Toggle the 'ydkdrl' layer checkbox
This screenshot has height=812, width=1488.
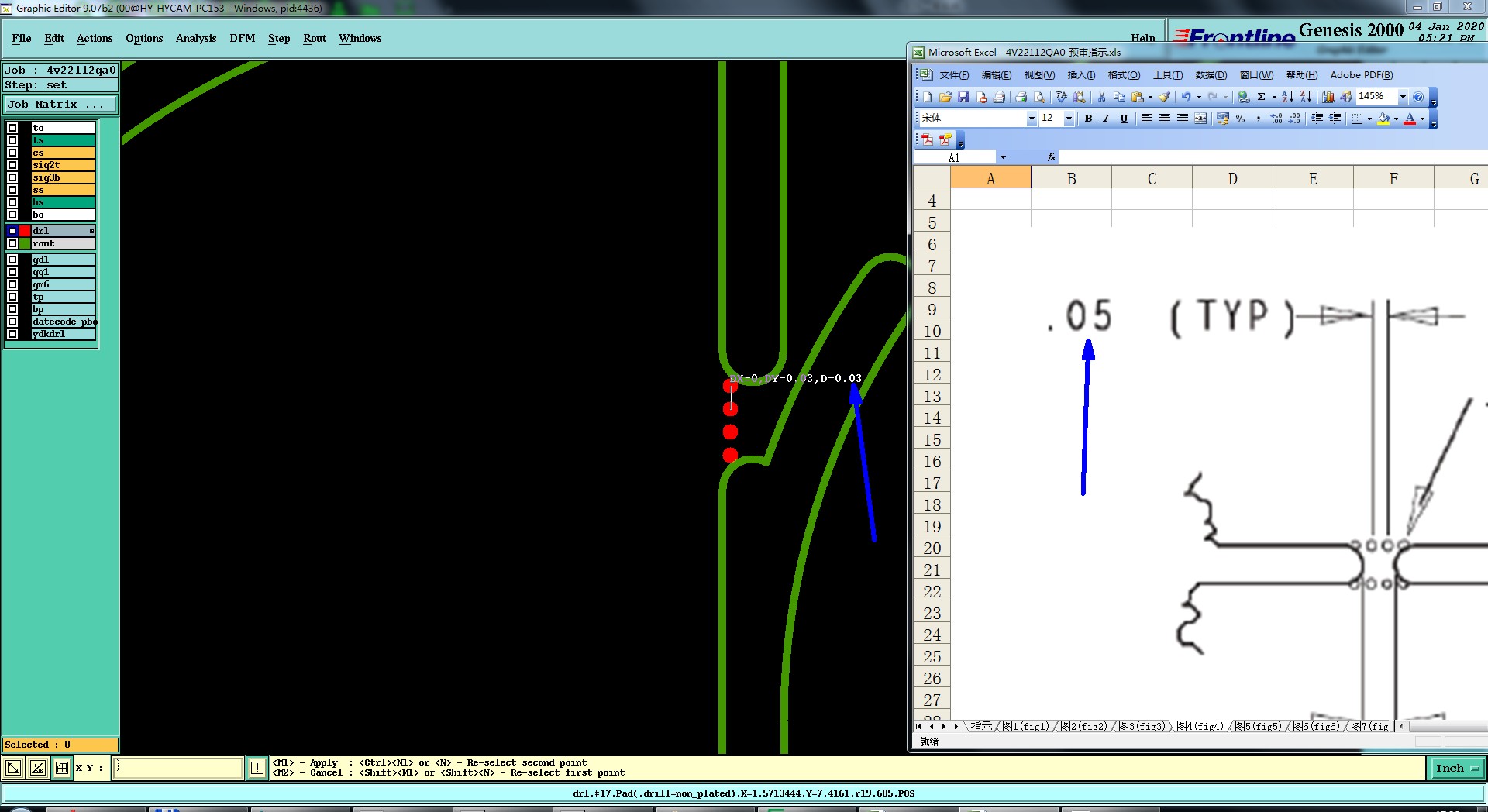coord(12,334)
